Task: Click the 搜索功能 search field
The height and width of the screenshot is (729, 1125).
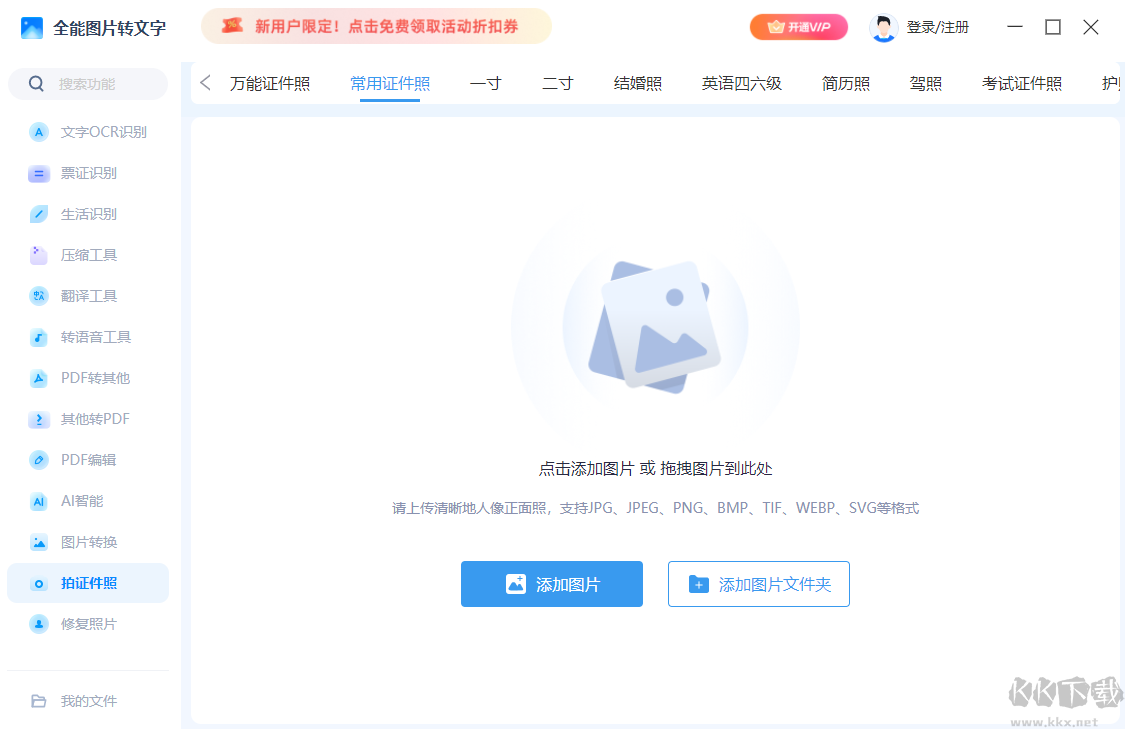Action: [x=88, y=83]
